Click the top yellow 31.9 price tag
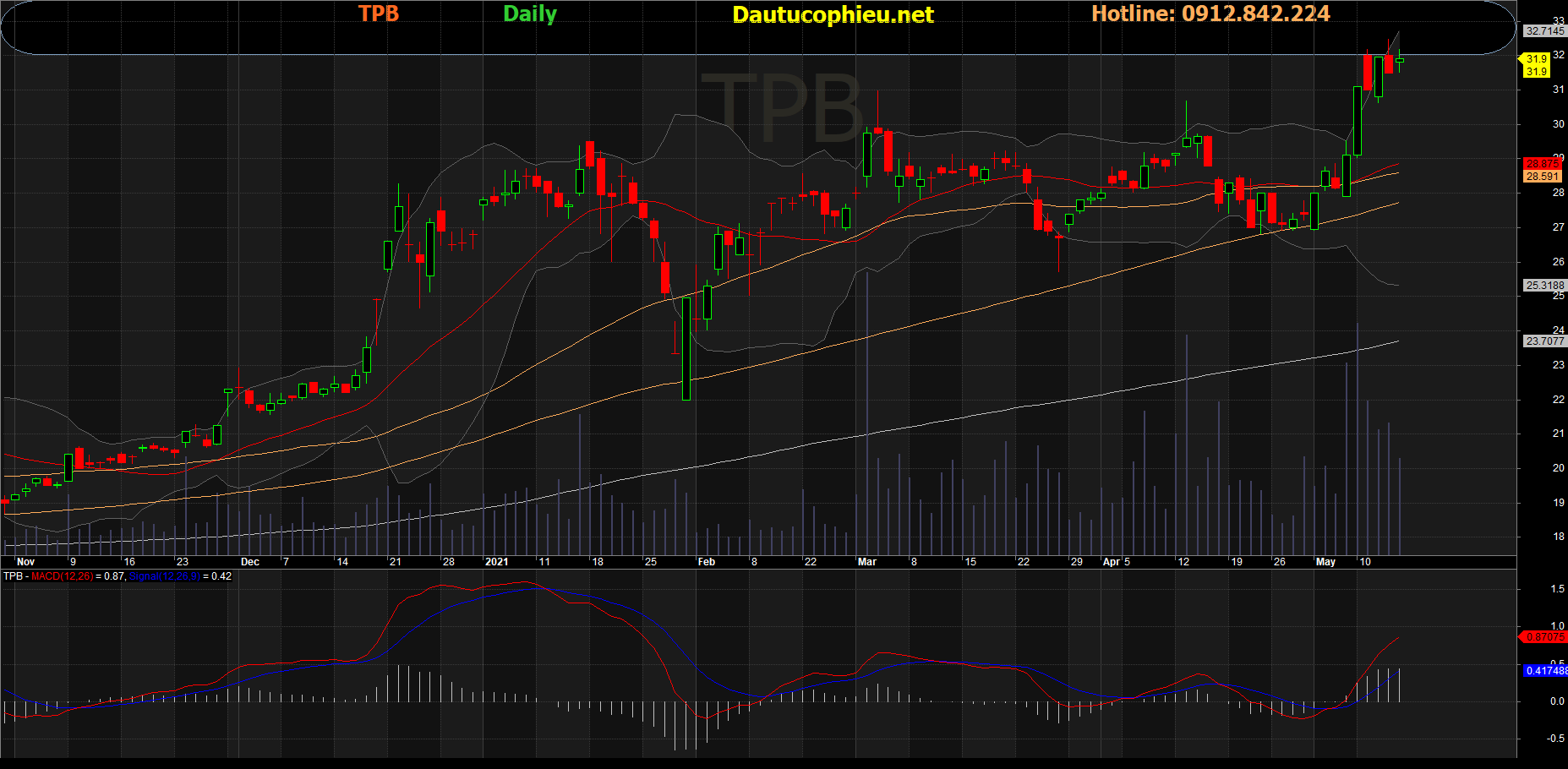This screenshot has height=769, width=1568. 1537,59
